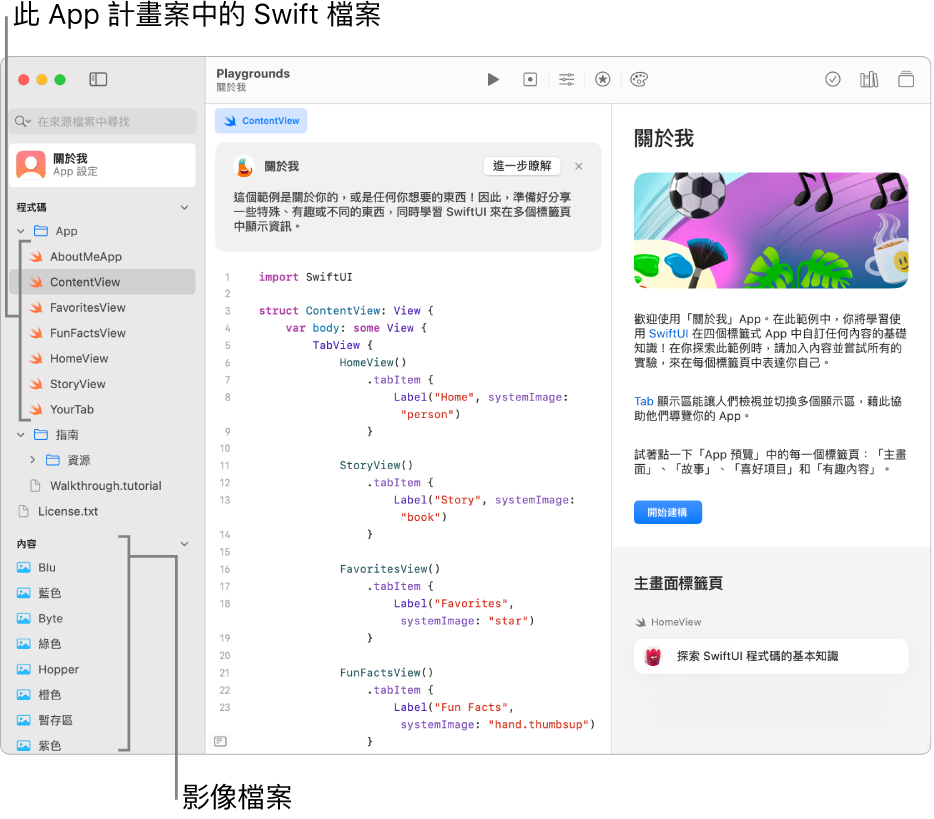Open the App Preview square icon
This screenshot has height=819, width=934.
tap(530, 79)
